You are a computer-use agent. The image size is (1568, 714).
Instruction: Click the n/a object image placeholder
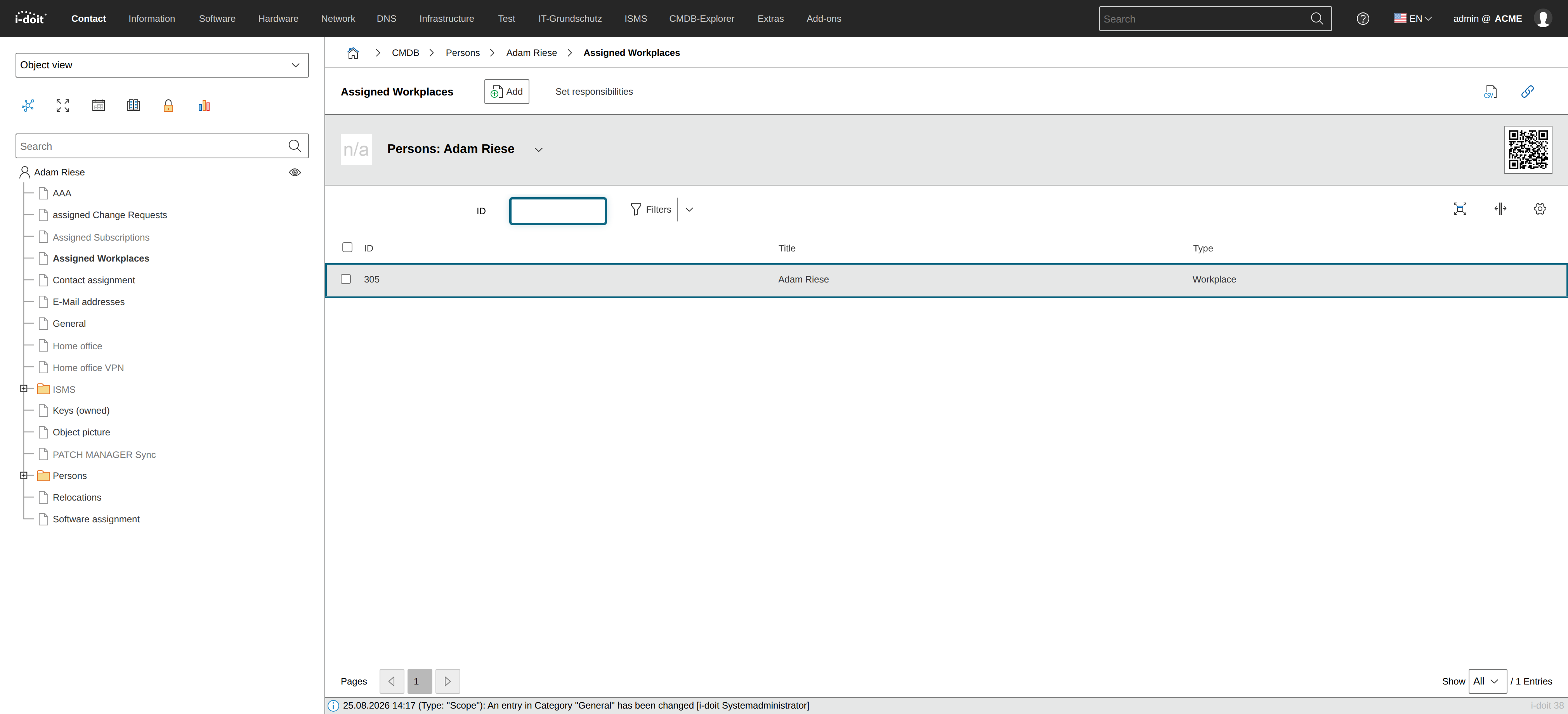click(x=356, y=150)
